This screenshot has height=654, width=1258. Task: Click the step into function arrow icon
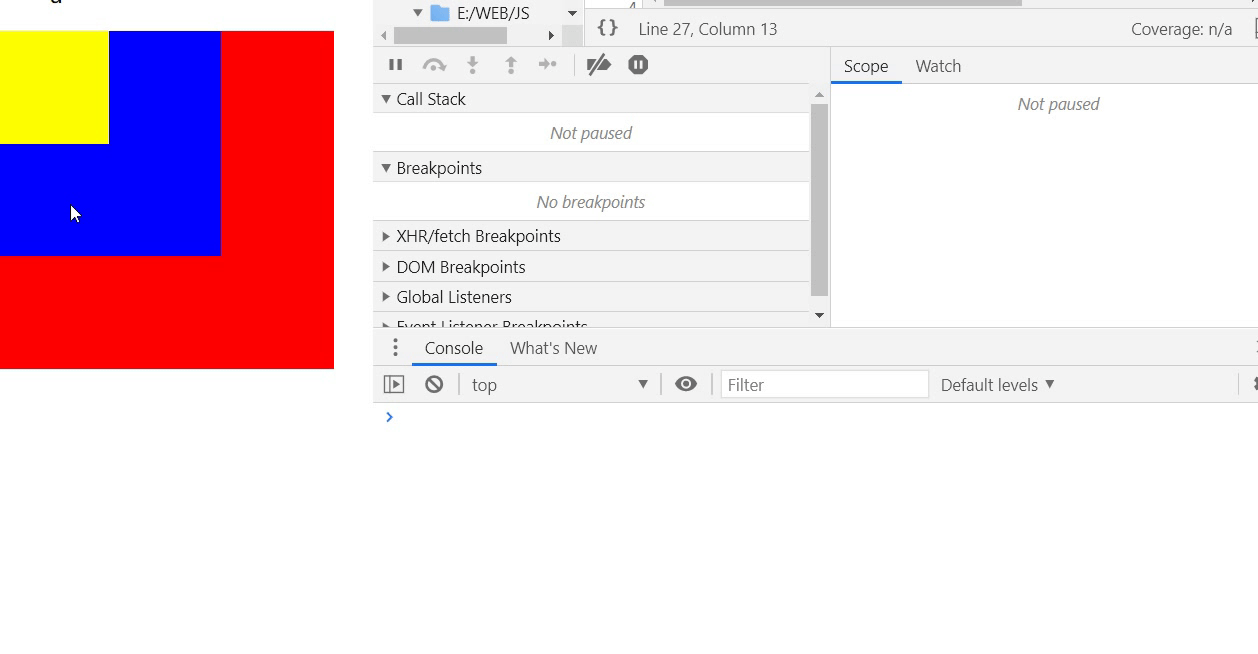point(473,65)
